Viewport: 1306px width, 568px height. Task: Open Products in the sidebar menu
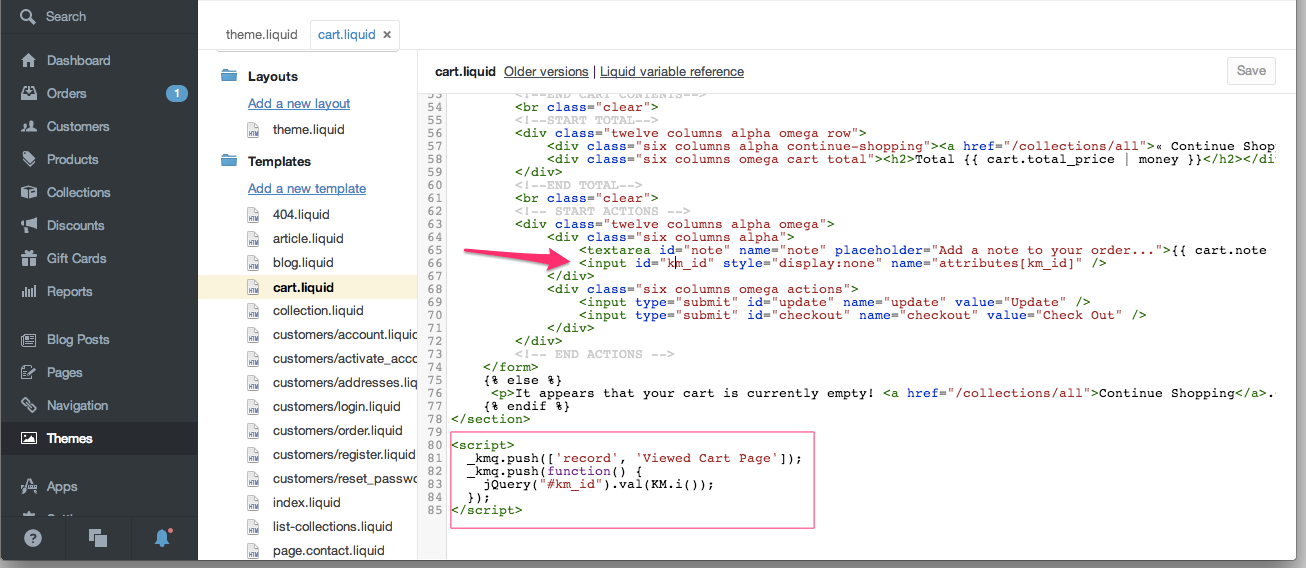[x=73, y=160]
